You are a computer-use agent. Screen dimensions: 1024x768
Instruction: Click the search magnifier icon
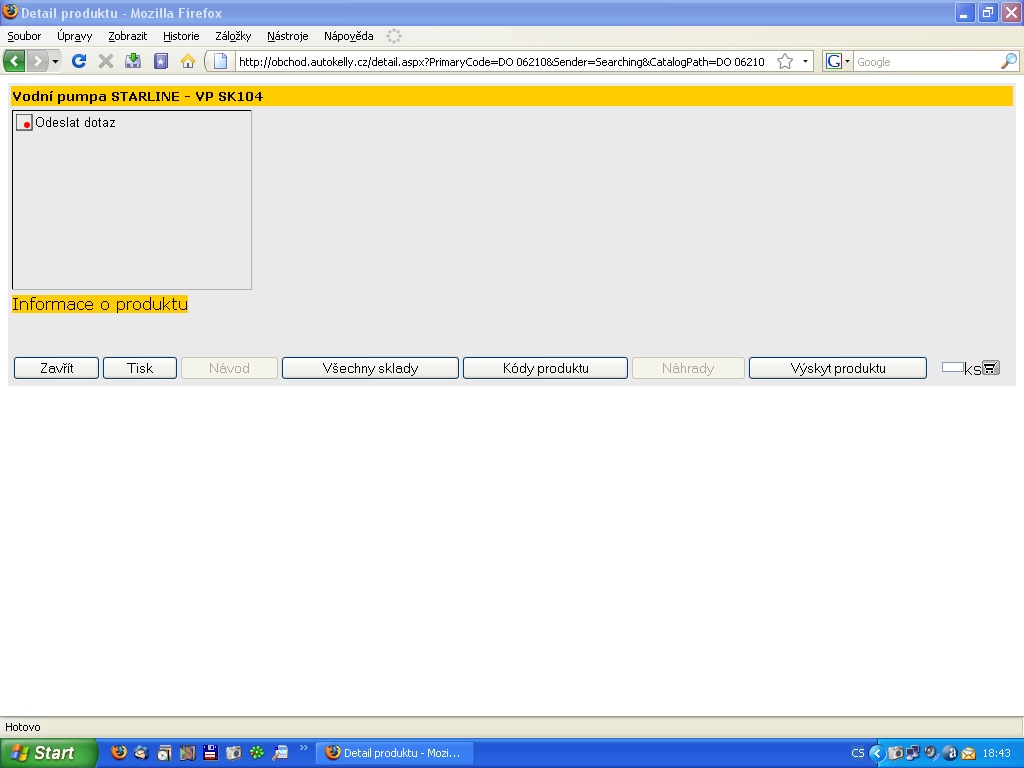pos(1008,61)
